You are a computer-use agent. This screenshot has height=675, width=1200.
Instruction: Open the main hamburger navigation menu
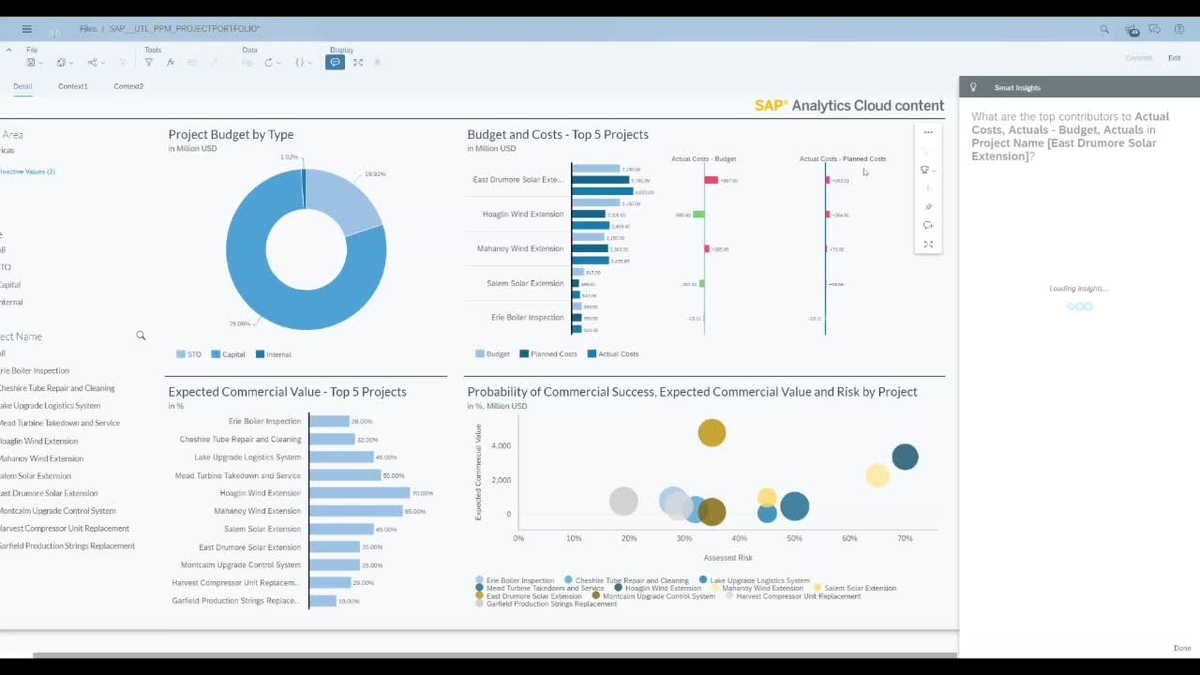27,30
